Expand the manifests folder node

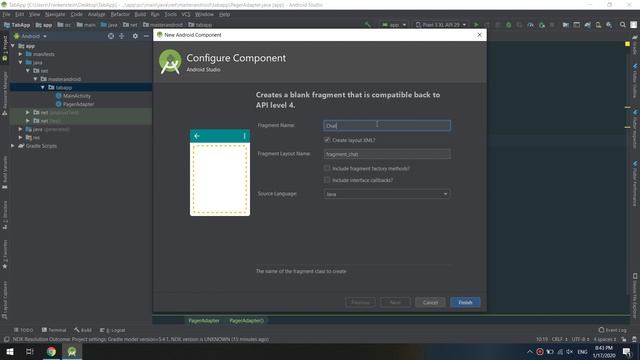(20, 54)
